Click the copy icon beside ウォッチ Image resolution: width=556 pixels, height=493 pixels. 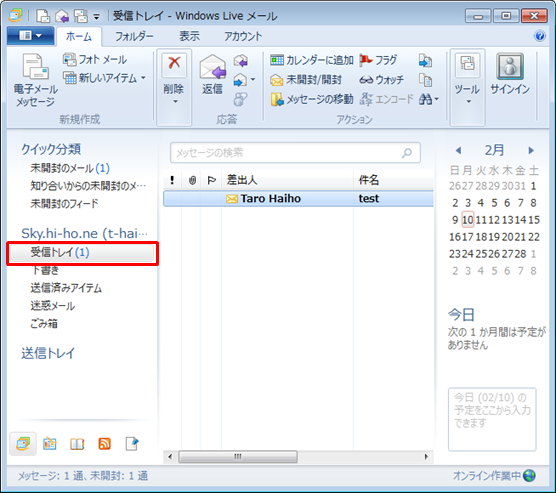[426, 80]
